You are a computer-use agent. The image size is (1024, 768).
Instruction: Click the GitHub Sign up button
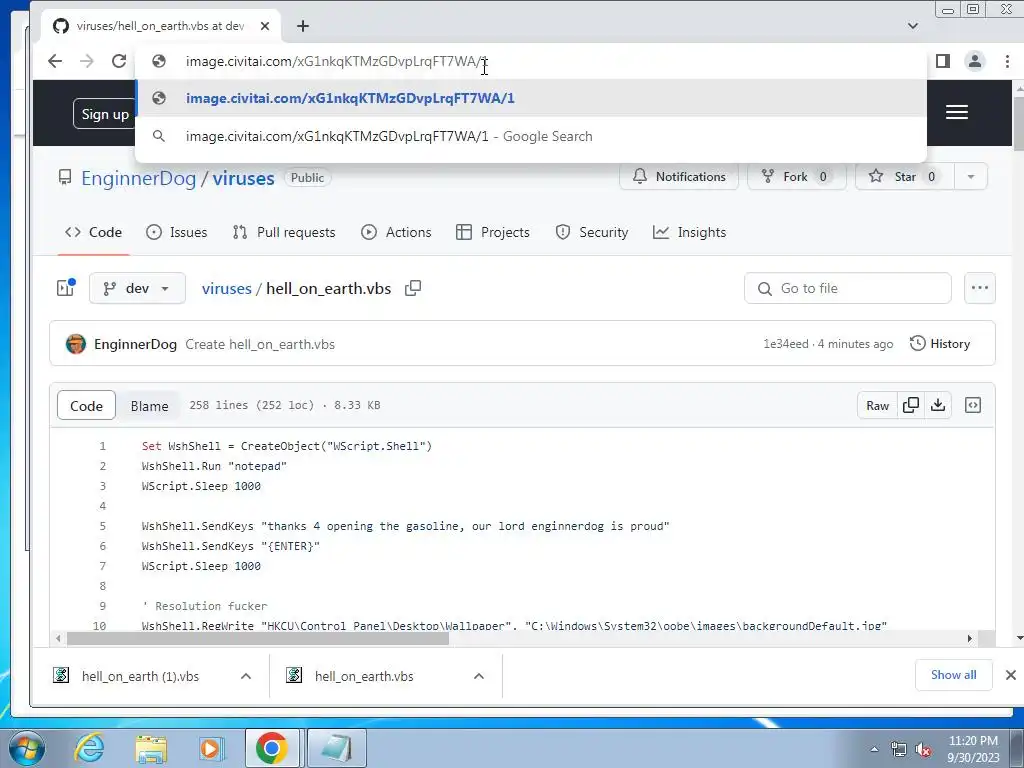tap(104, 114)
